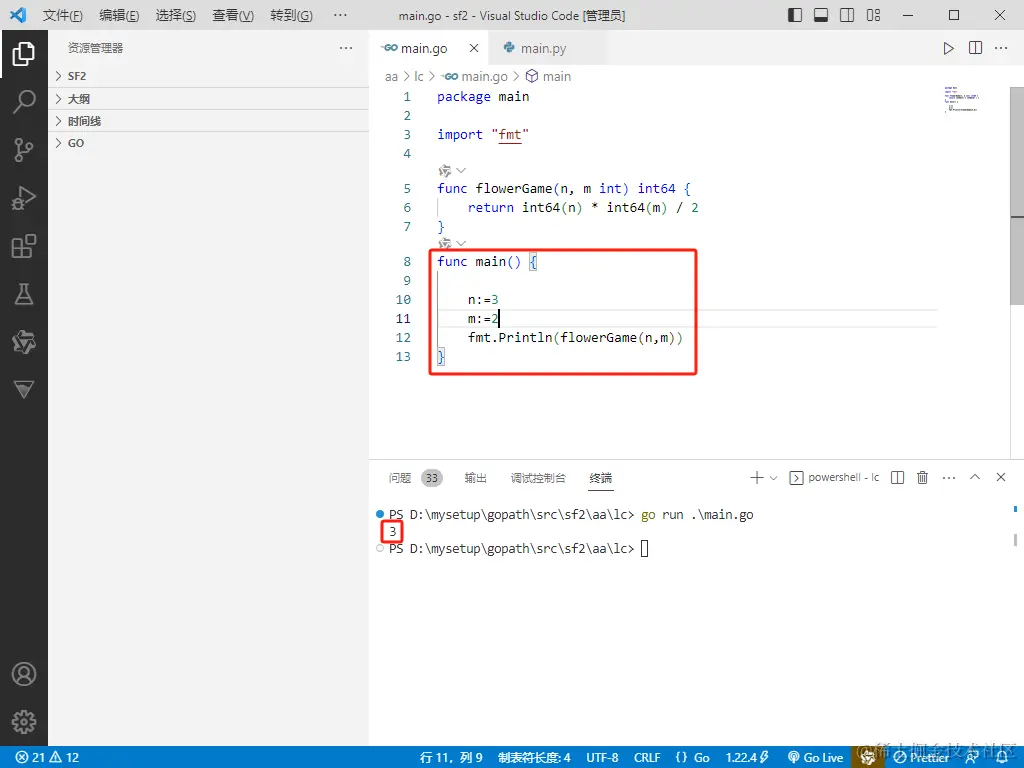Select the 终端 terminal tab
Image resolution: width=1024 pixels, height=768 pixels.
click(x=601, y=478)
